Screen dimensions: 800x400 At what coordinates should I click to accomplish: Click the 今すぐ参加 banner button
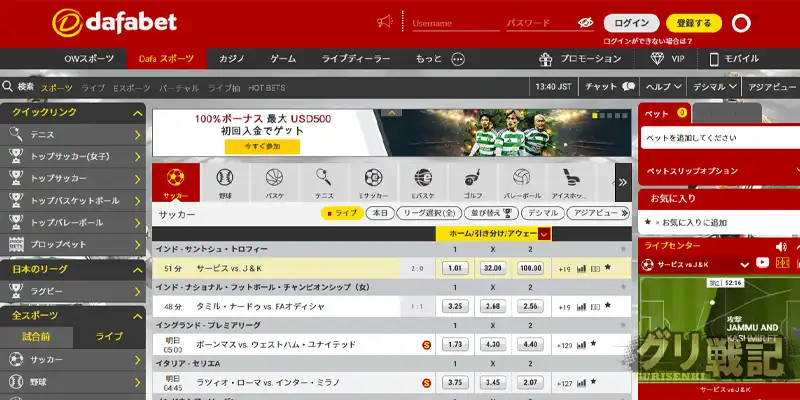pos(262,146)
